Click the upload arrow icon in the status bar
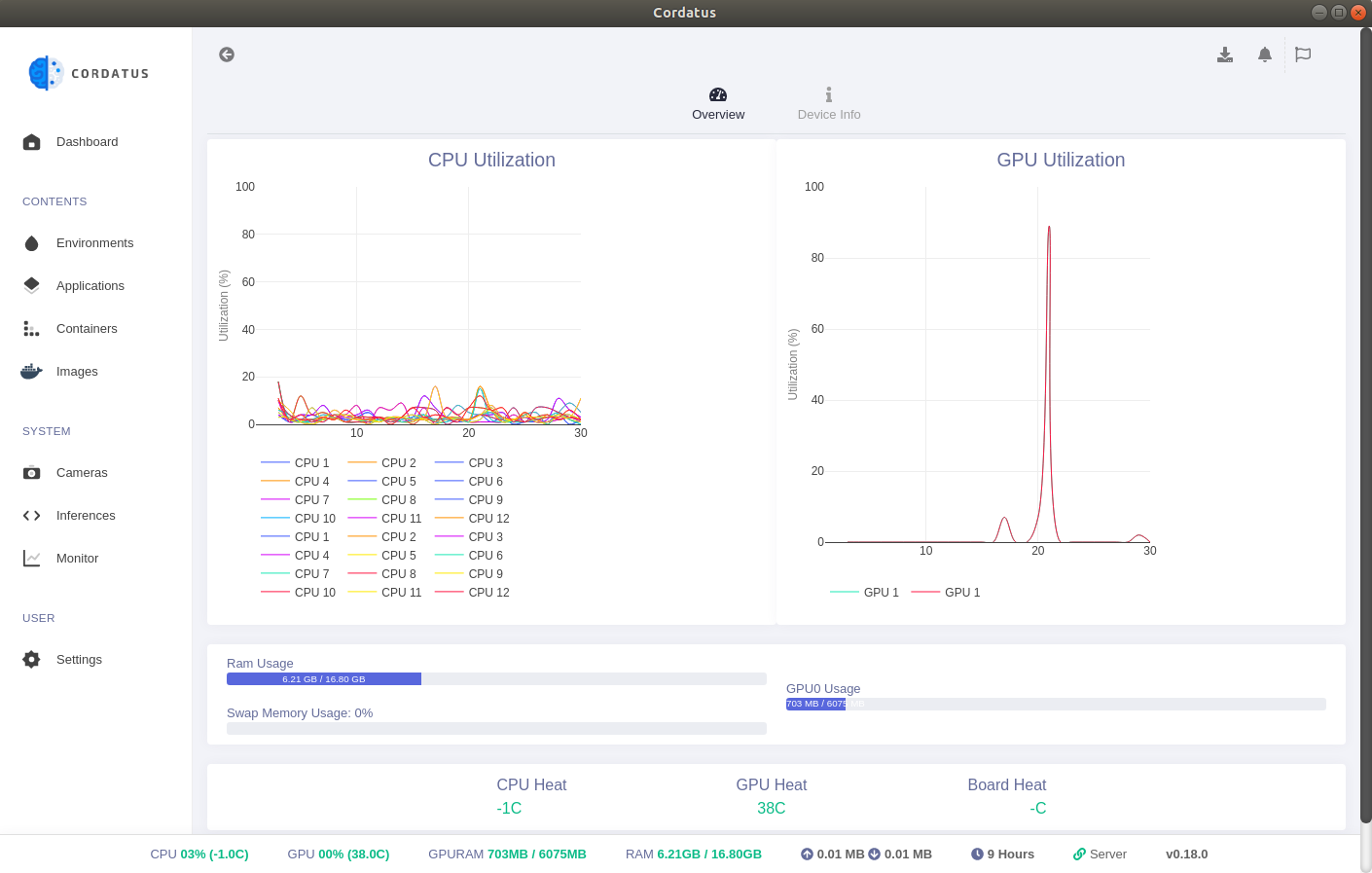Image resolution: width=1372 pixels, height=873 pixels. (x=807, y=855)
